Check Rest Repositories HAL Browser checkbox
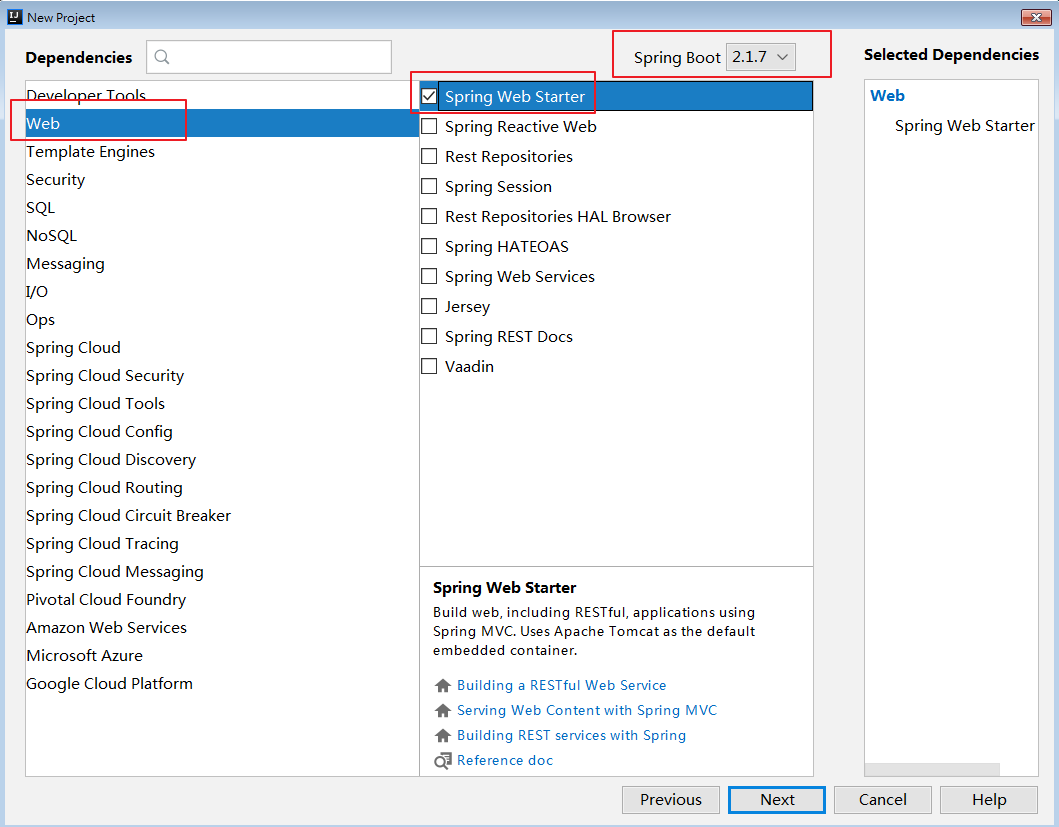 point(429,216)
